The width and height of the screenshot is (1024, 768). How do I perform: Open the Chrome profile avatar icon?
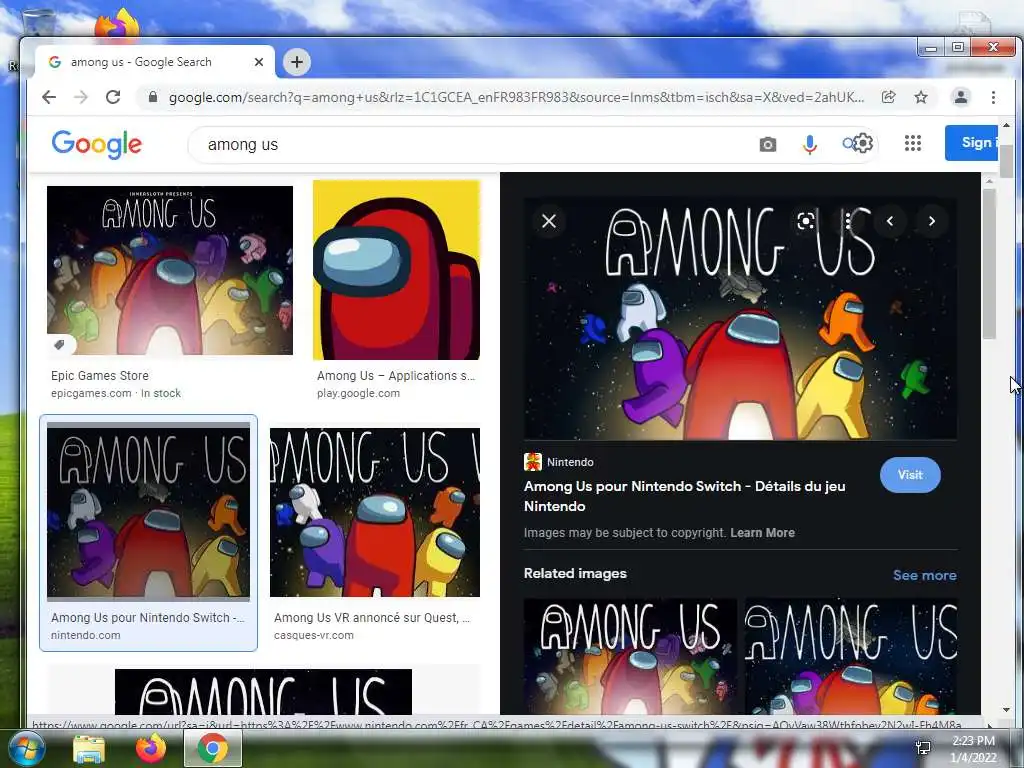961,97
